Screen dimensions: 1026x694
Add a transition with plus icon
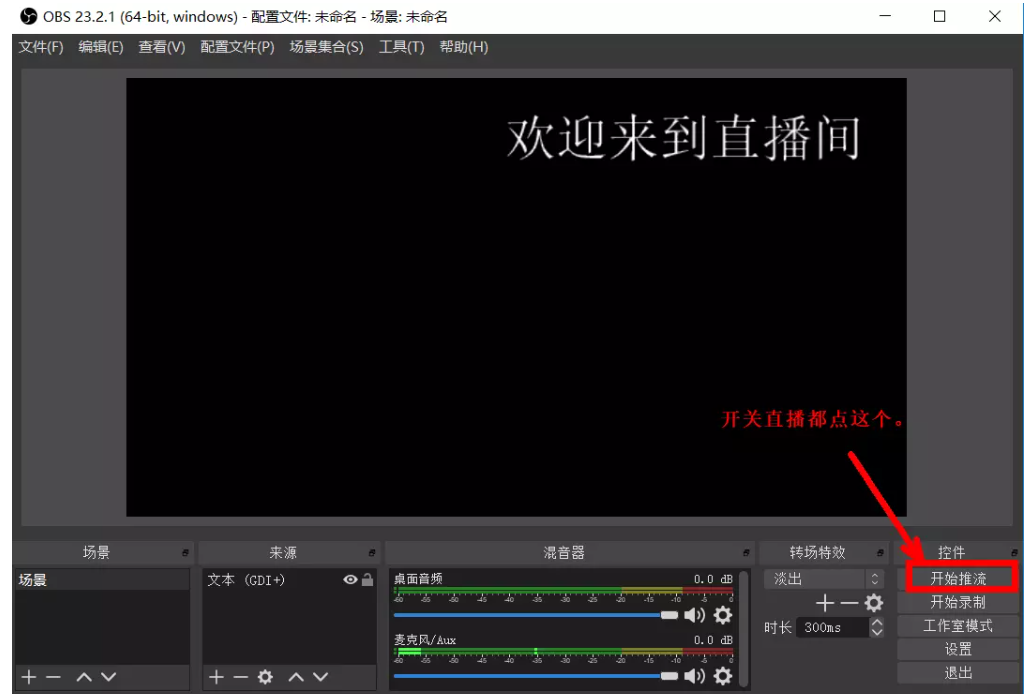pyautogui.click(x=824, y=602)
